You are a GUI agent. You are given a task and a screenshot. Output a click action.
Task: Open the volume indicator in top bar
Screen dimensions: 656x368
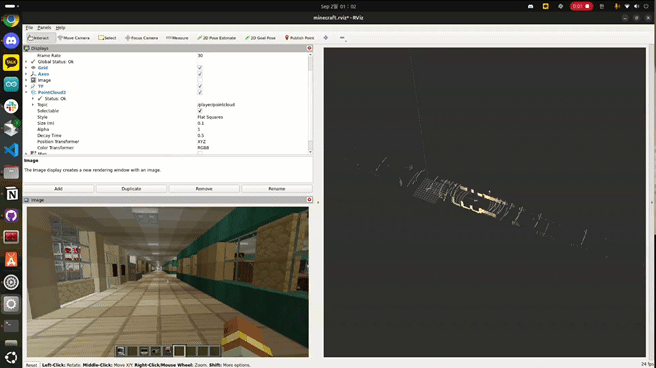click(x=636, y=6)
